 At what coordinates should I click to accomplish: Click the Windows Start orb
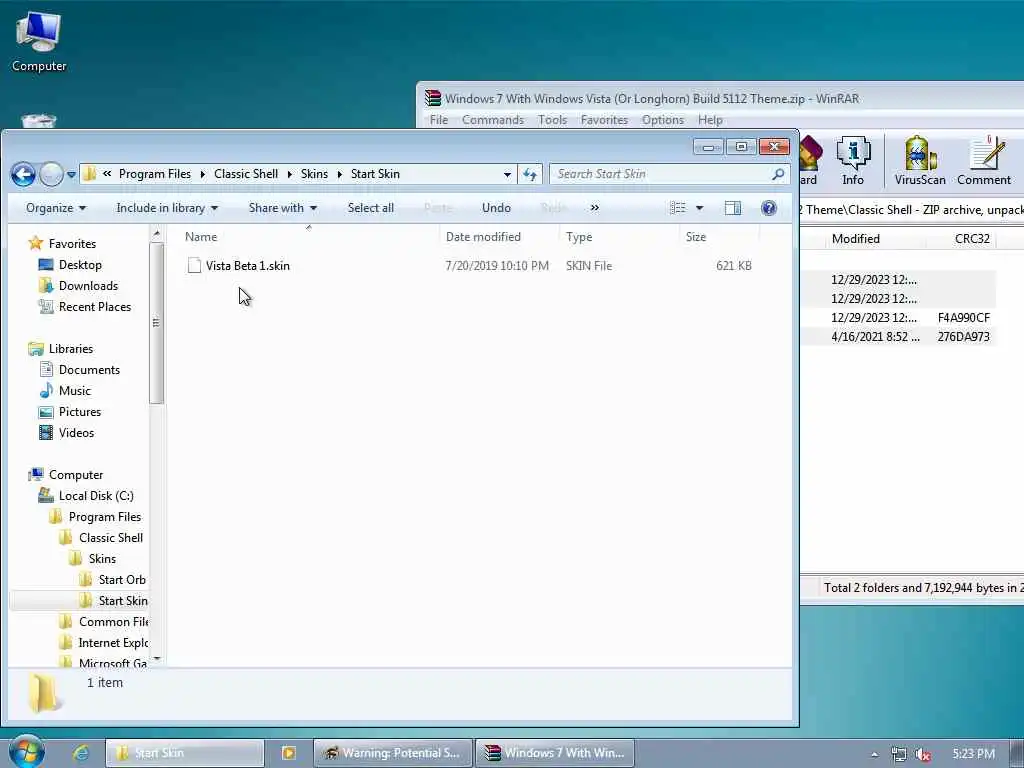(27, 752)
